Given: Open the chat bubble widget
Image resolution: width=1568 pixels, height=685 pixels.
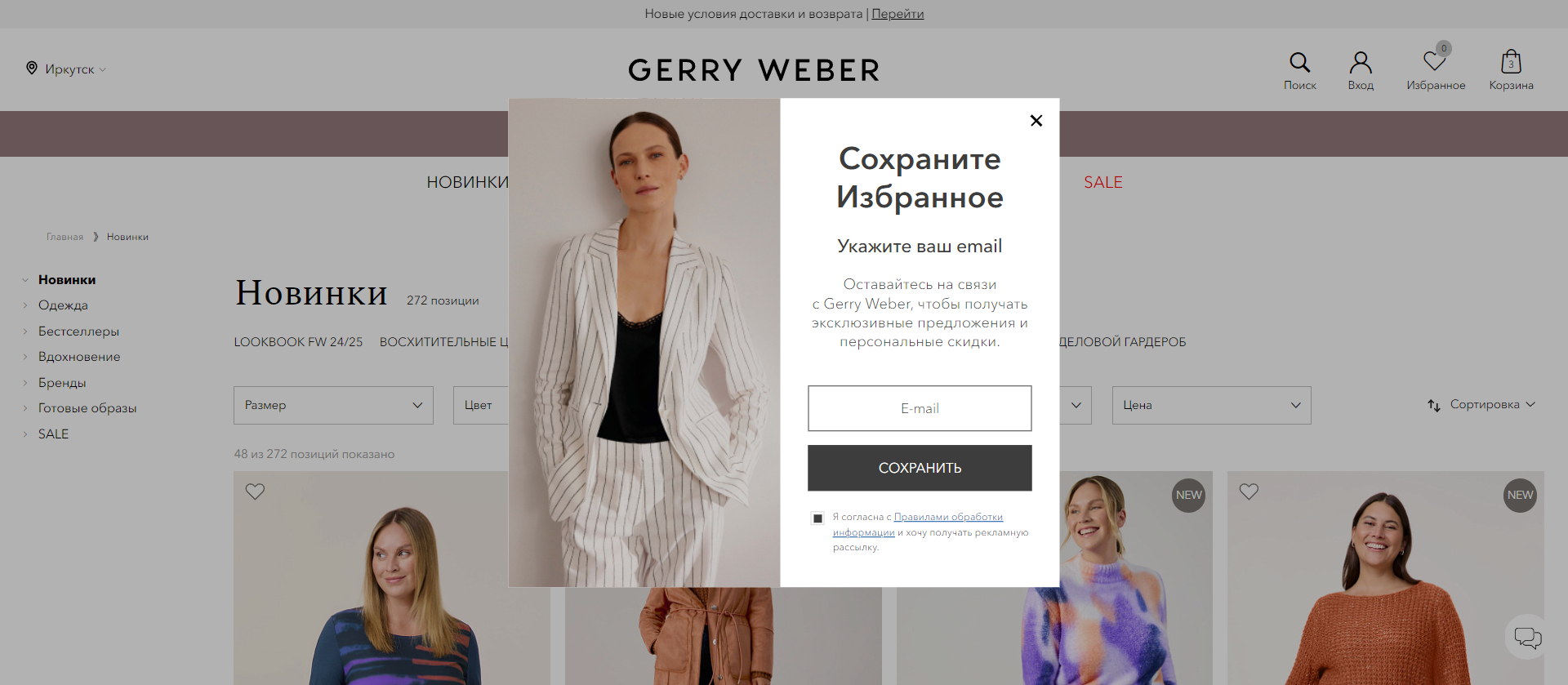Looking at the screenshot, I should [1527, 638].
